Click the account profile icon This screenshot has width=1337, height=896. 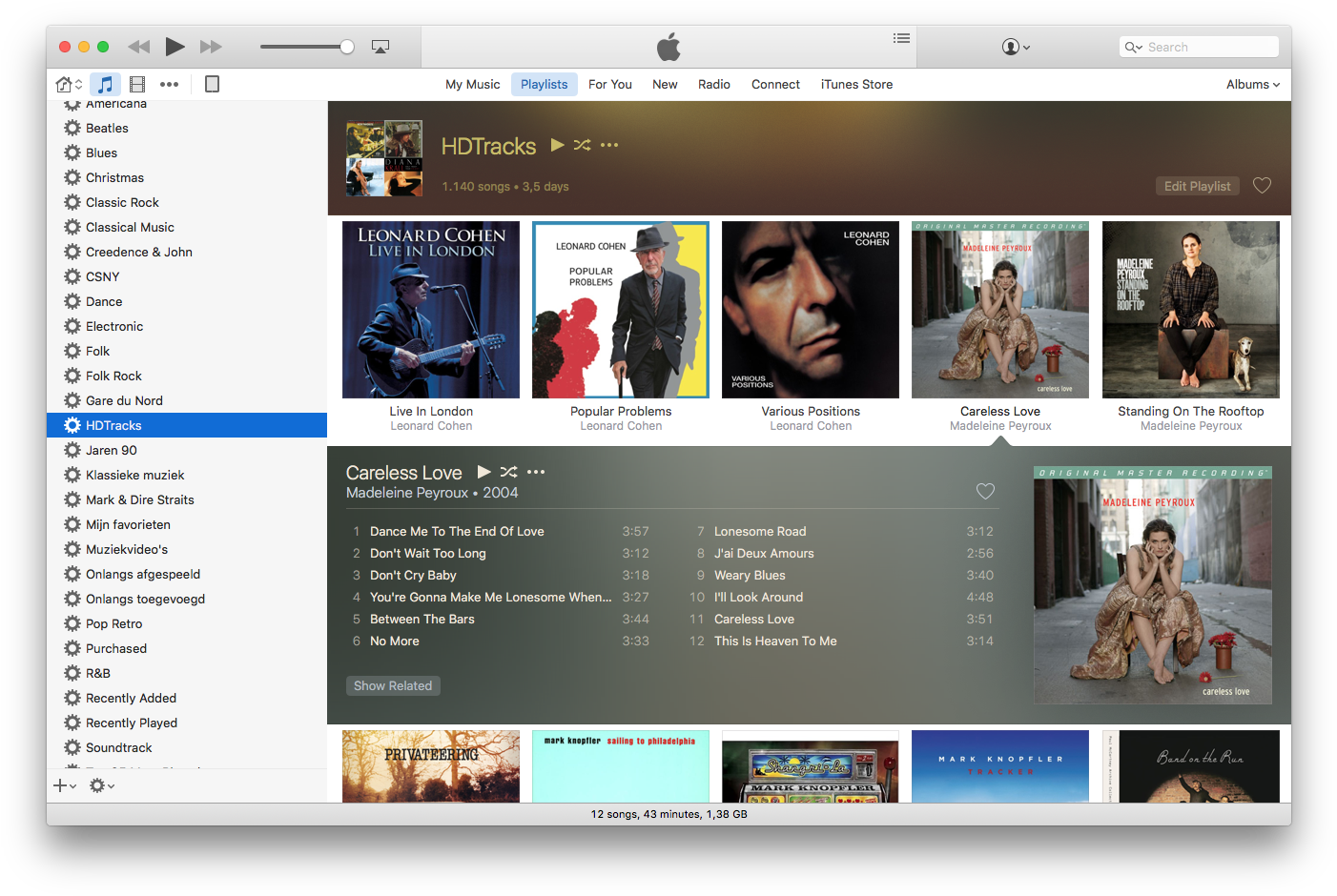1013,47
